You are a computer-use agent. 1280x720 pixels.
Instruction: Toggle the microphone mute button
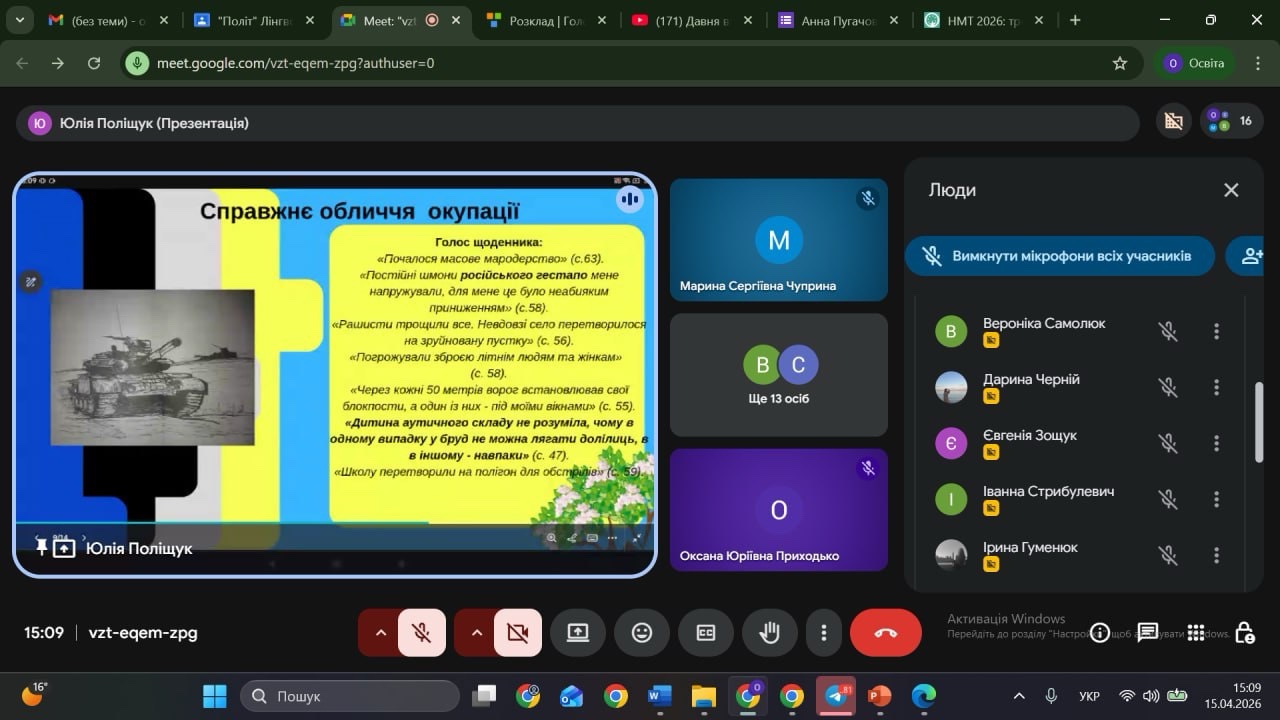422,633
